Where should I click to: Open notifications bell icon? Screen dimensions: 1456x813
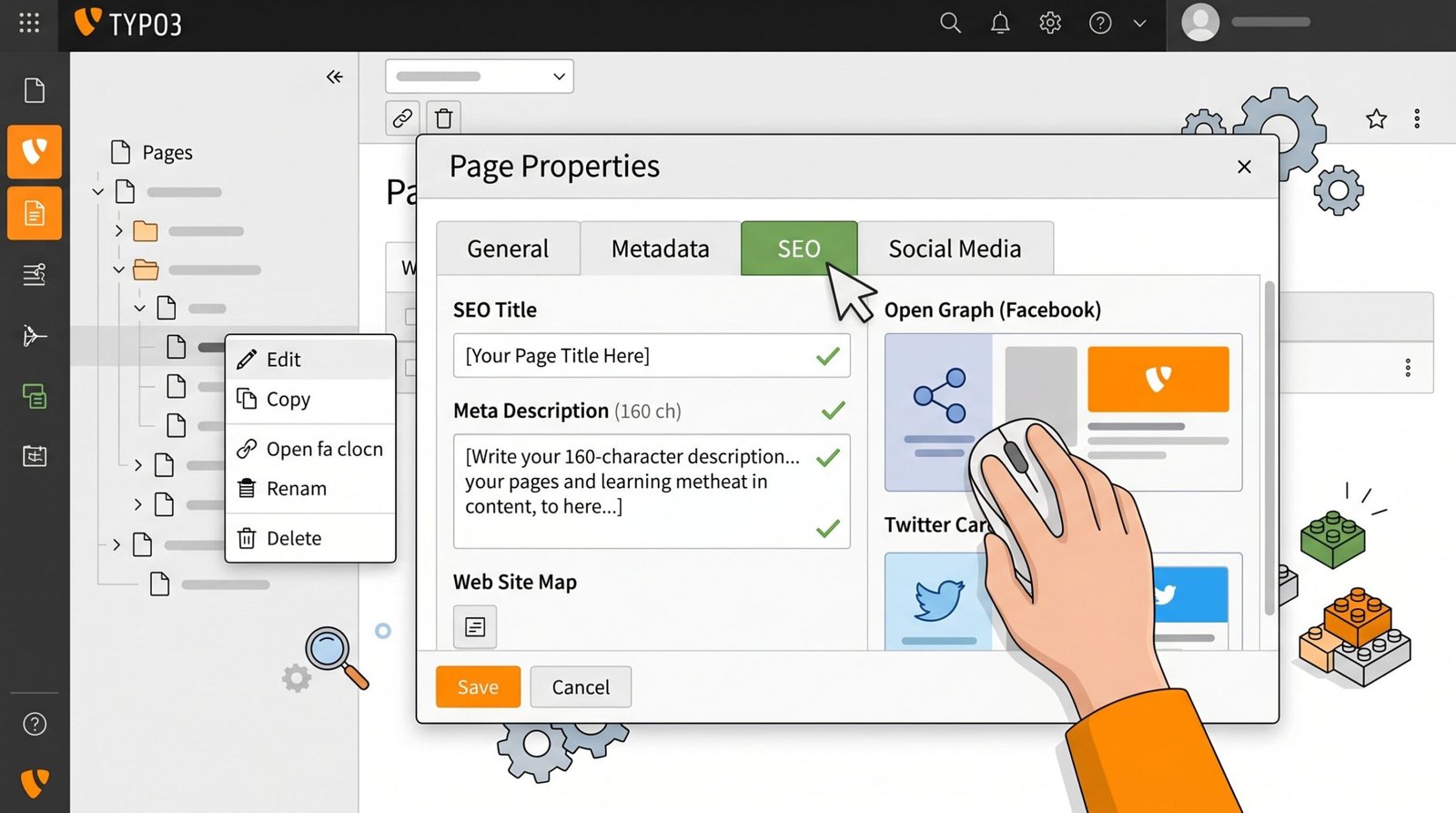(x=1000, y=23)
